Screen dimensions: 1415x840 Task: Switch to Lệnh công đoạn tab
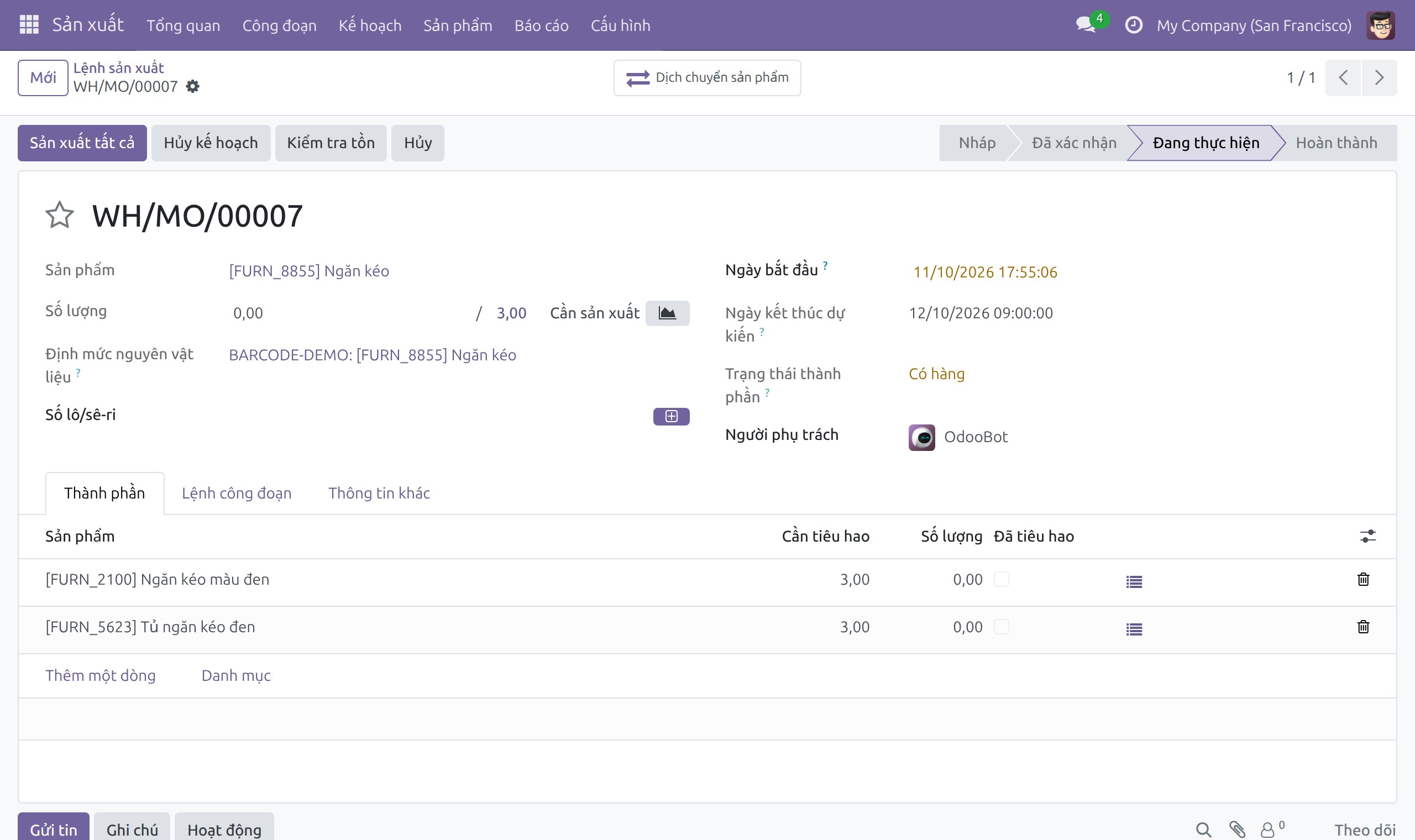click(237, 493)
